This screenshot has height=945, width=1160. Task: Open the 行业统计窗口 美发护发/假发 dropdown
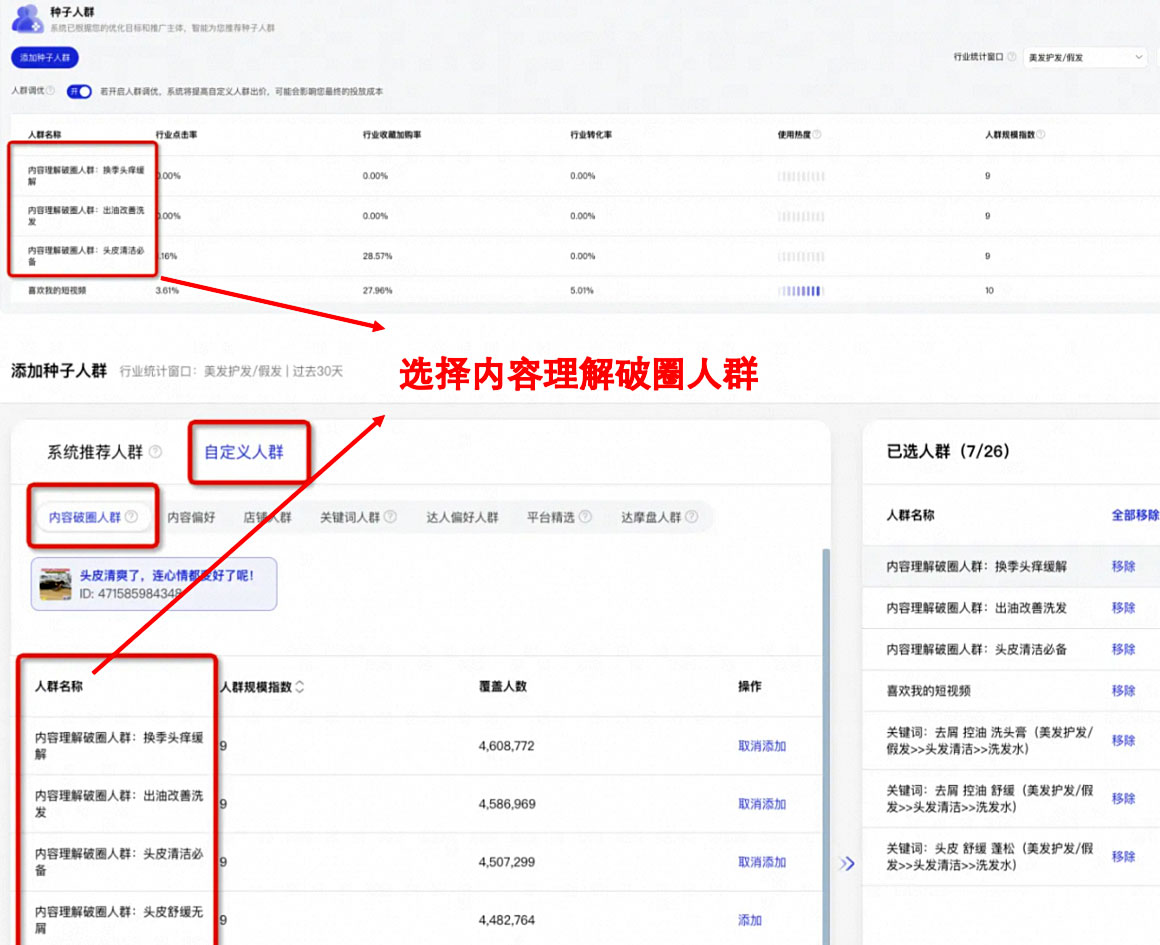1085,57
